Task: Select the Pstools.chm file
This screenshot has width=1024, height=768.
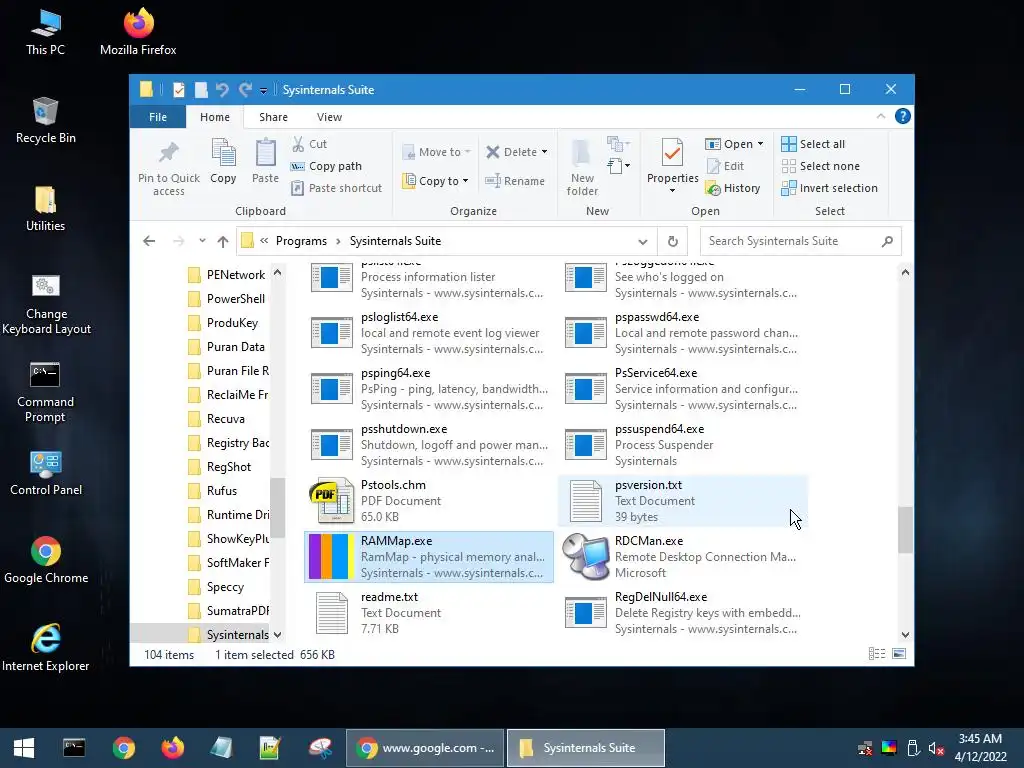Action: pos(428,500)
